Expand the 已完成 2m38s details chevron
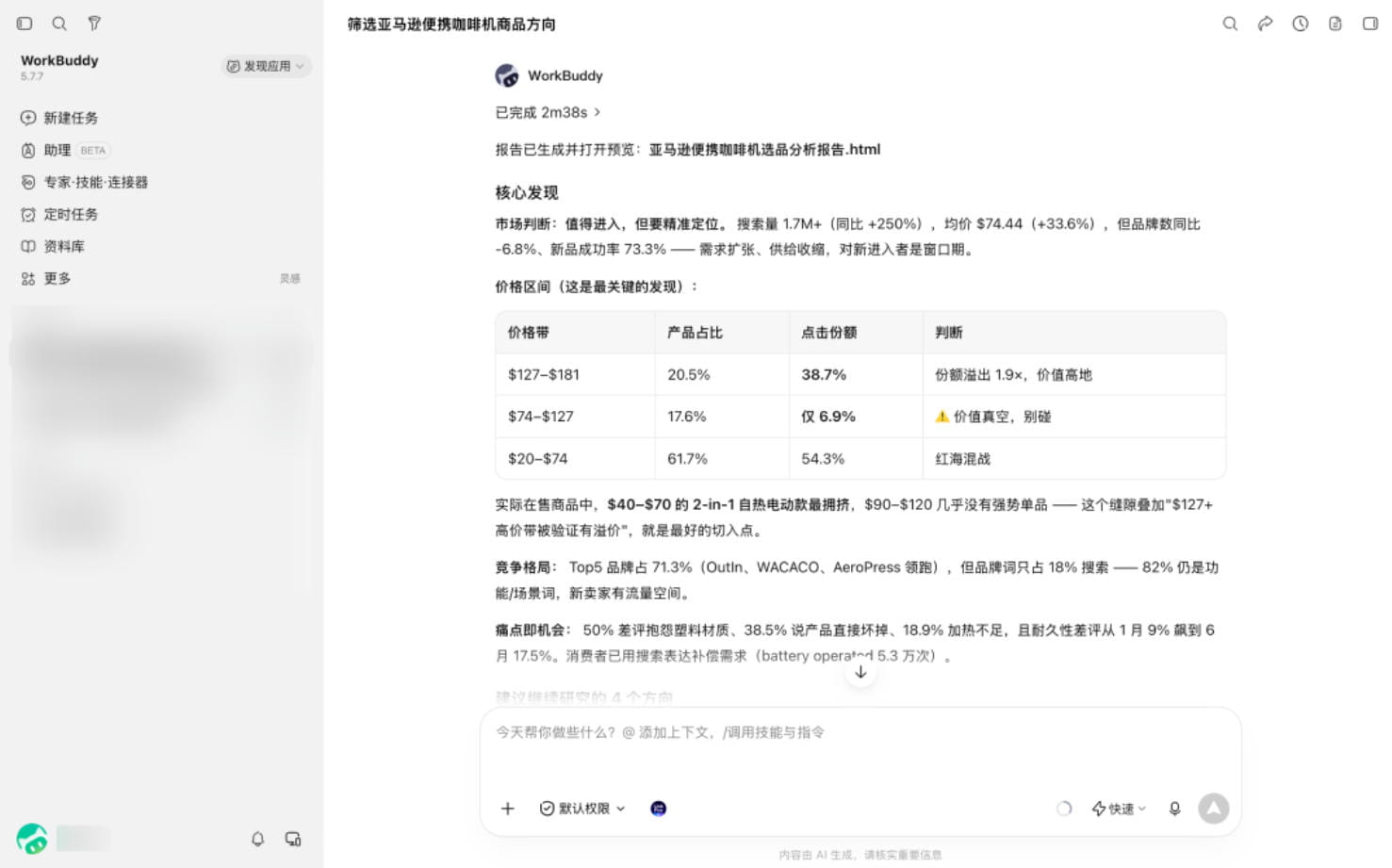 [597, 112]
